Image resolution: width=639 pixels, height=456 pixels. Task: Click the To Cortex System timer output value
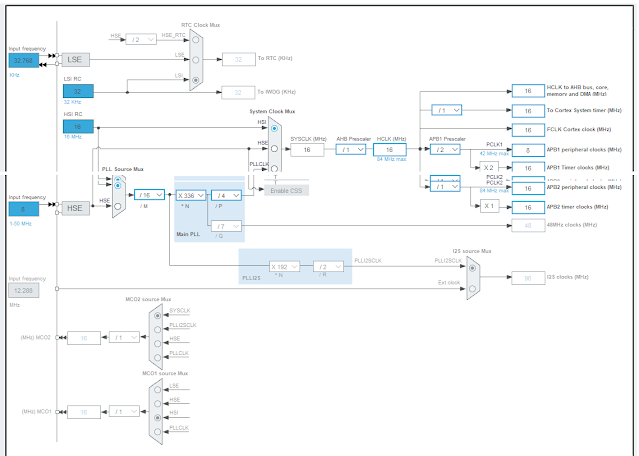coord(528,111)
